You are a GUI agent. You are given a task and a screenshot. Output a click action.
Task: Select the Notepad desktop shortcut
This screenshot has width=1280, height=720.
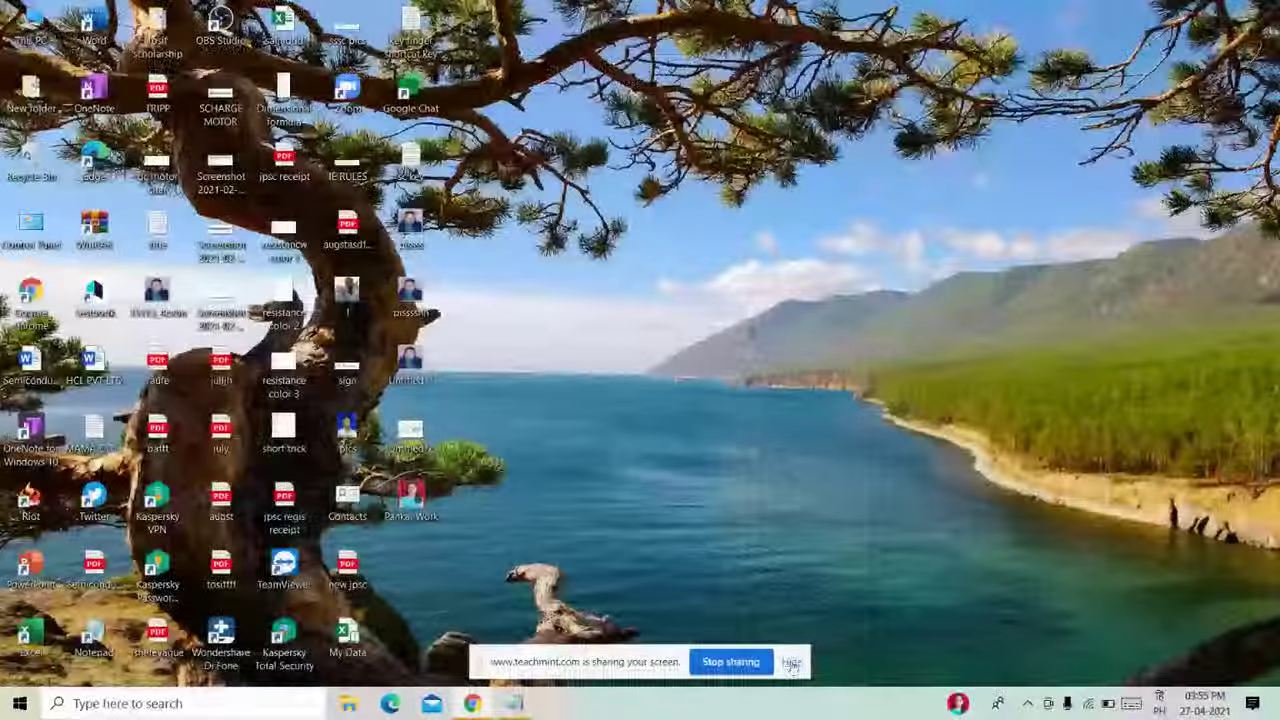point(94,639)
